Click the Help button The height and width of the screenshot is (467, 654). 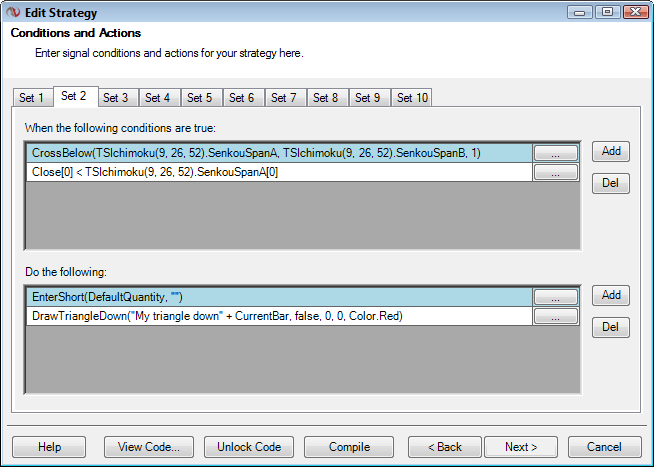coord(49,447)
